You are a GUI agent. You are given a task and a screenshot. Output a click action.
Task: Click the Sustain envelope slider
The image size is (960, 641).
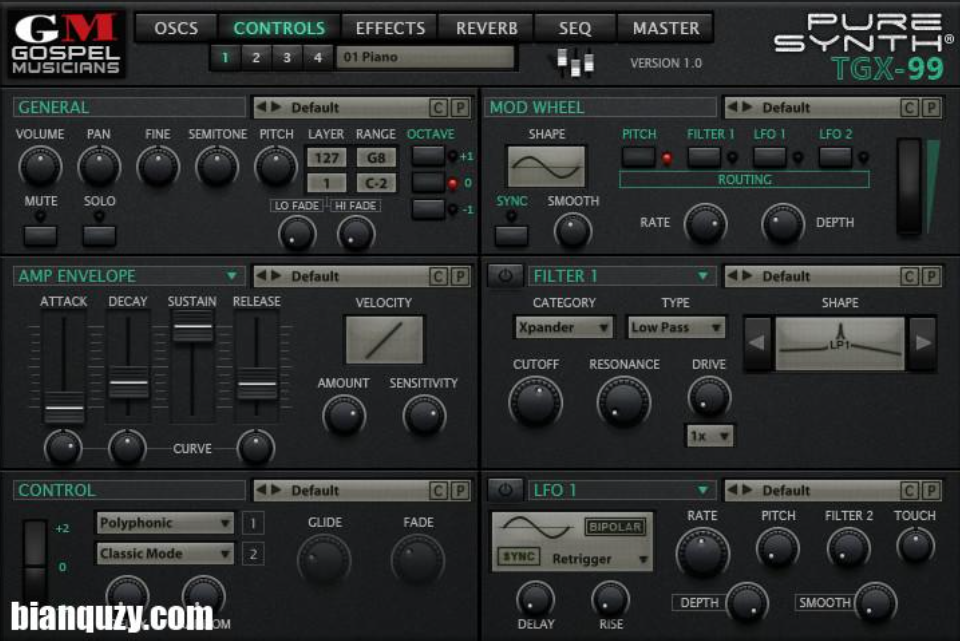coord(192,326)
